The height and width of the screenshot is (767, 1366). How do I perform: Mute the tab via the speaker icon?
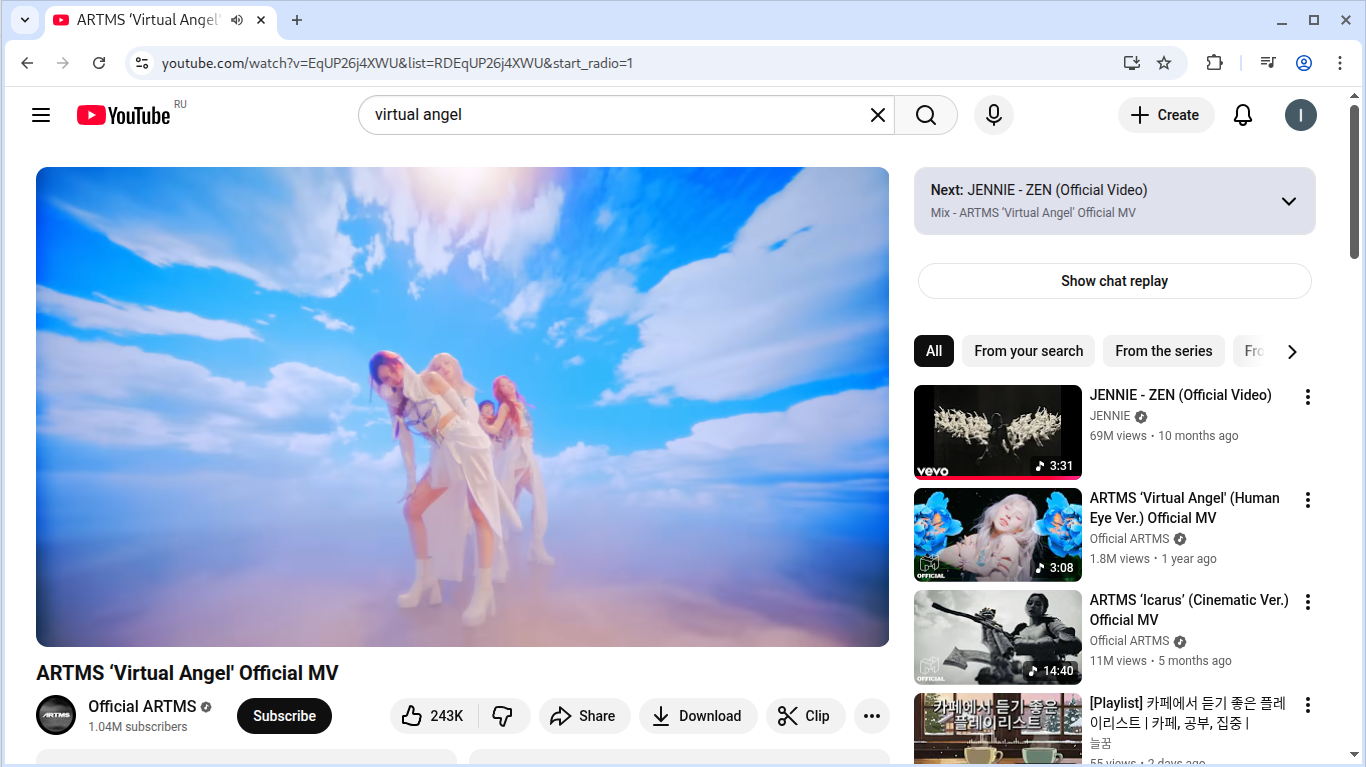click(237, 20)
